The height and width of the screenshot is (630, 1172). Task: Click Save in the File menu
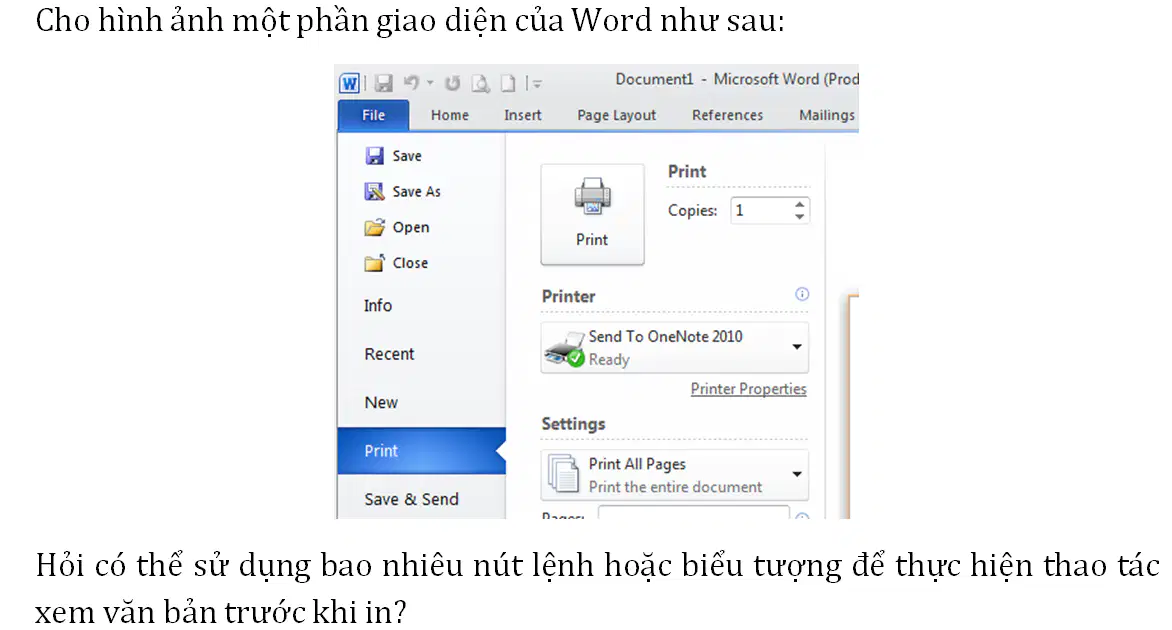[x=393, y=155]
